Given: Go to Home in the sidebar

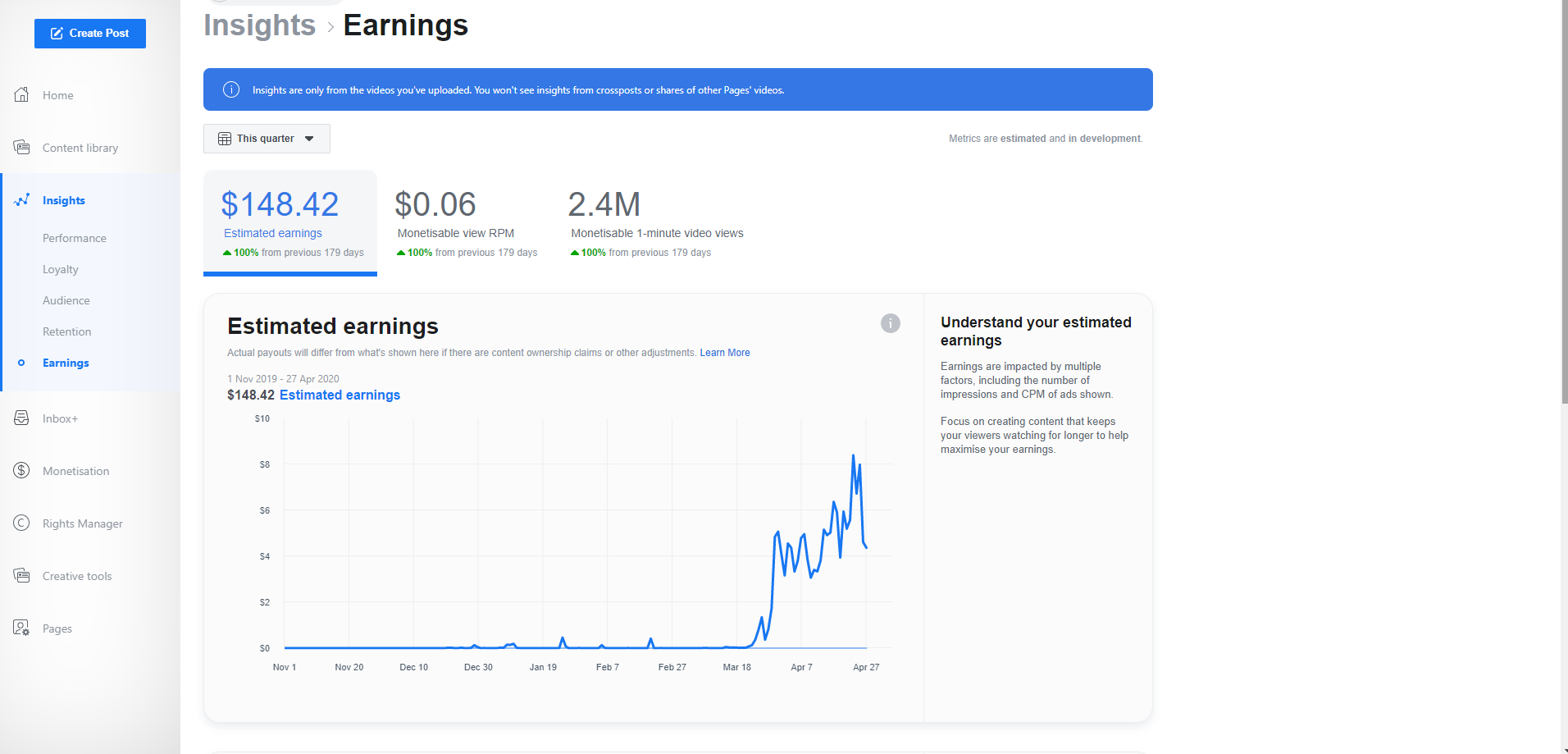Looking at the screenshot, I should (58, 95).
